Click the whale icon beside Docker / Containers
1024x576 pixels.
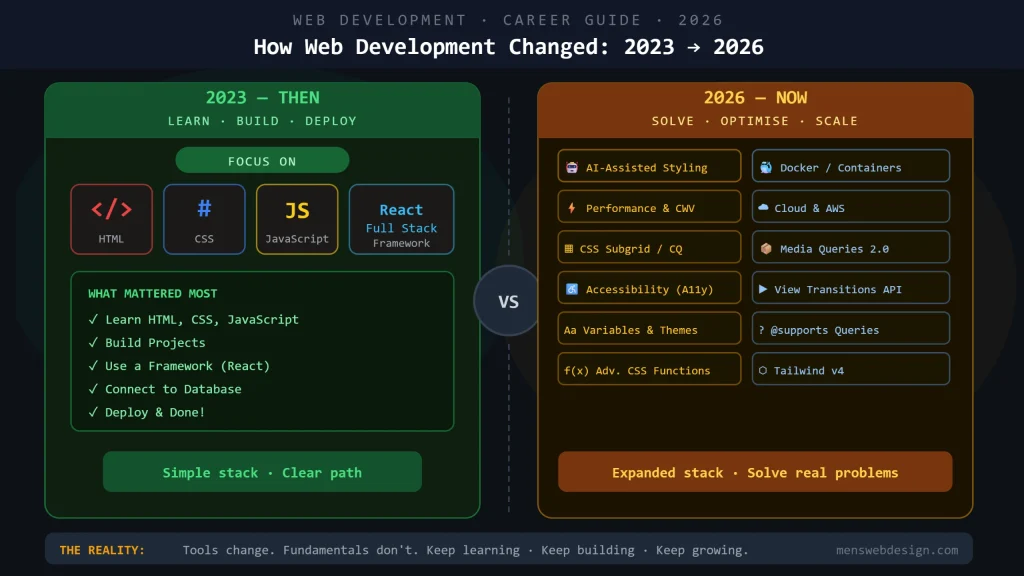(x=766, y=167)
